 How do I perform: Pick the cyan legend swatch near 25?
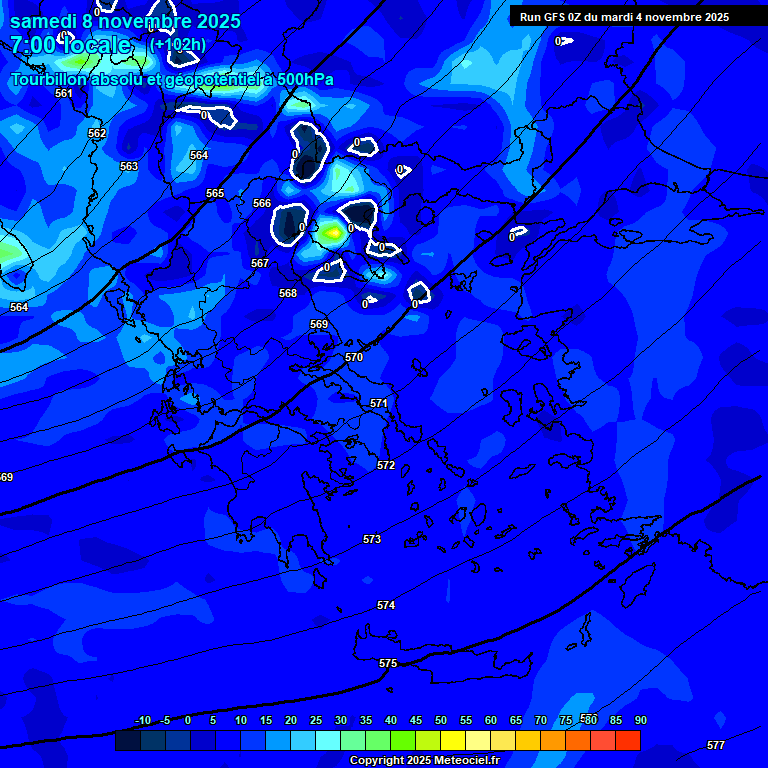click(327, 741)
